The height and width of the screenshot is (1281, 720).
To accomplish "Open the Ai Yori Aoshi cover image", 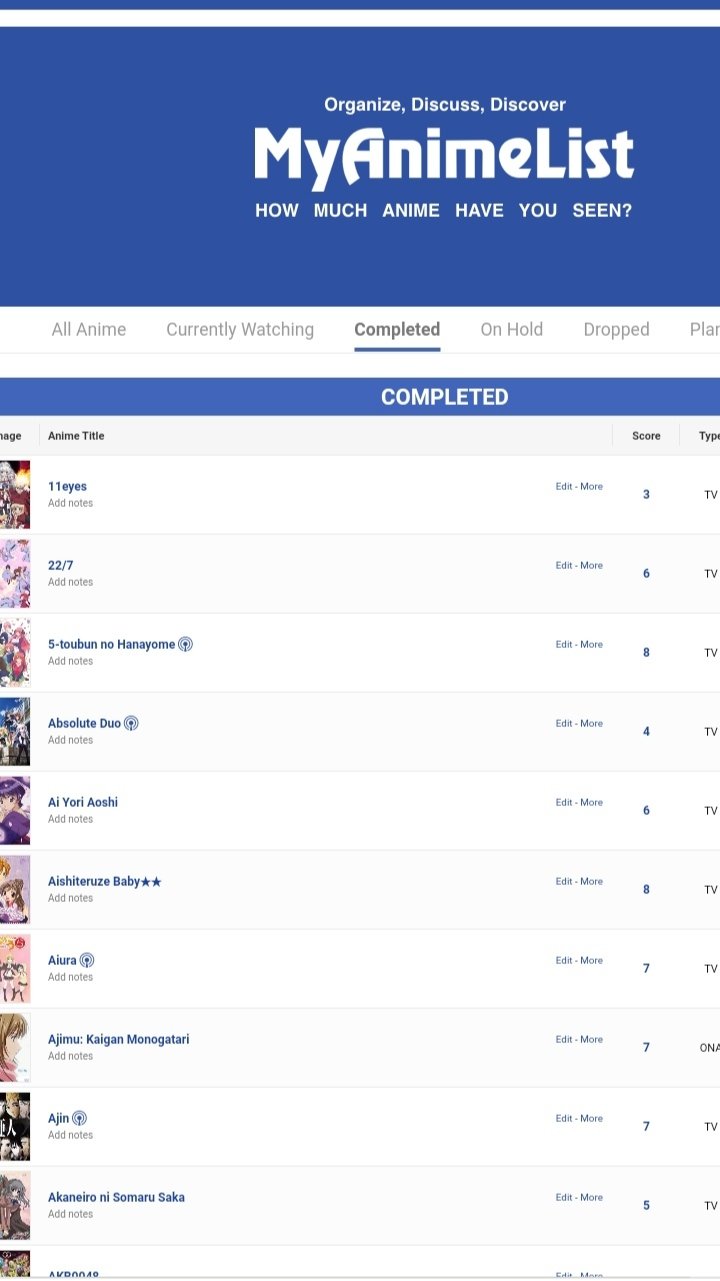I will (x=15, y=810).
